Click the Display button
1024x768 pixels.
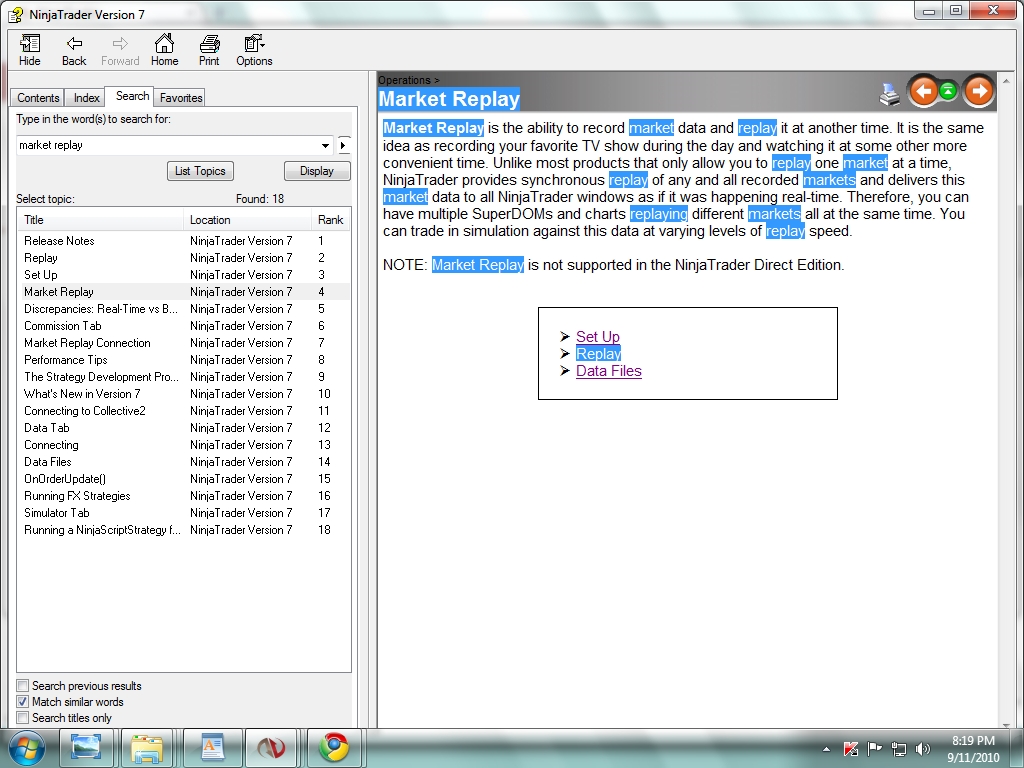[x=317, y=171]
